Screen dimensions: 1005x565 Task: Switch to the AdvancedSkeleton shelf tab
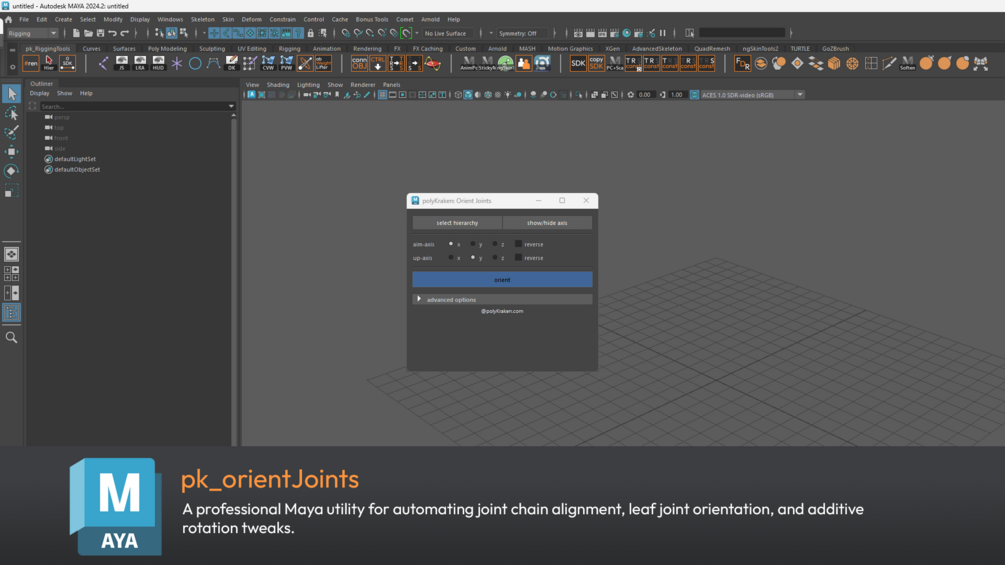click(x=657, y=49)
